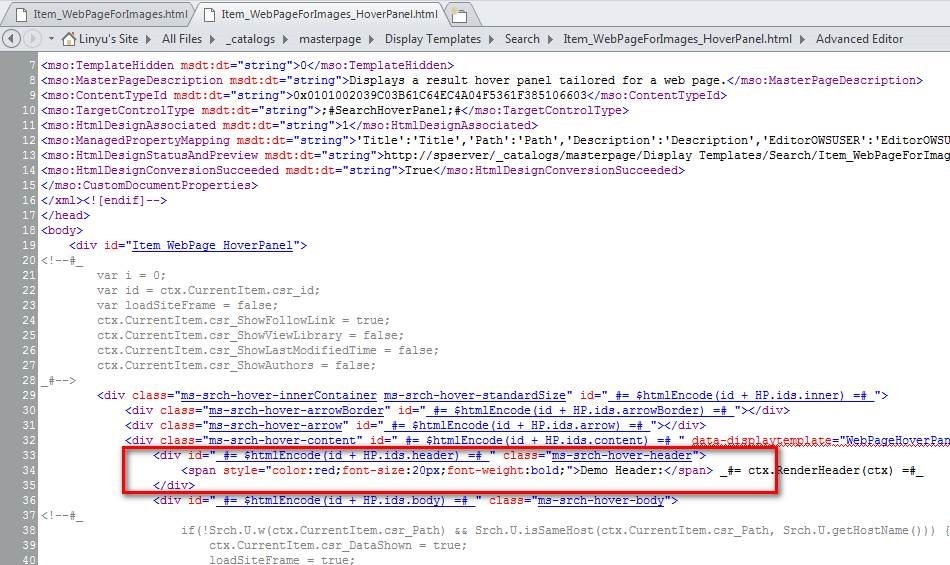Click the ms-srch-hover-header class value
This screenshot has width=950, height=565.
click(621, 455)
